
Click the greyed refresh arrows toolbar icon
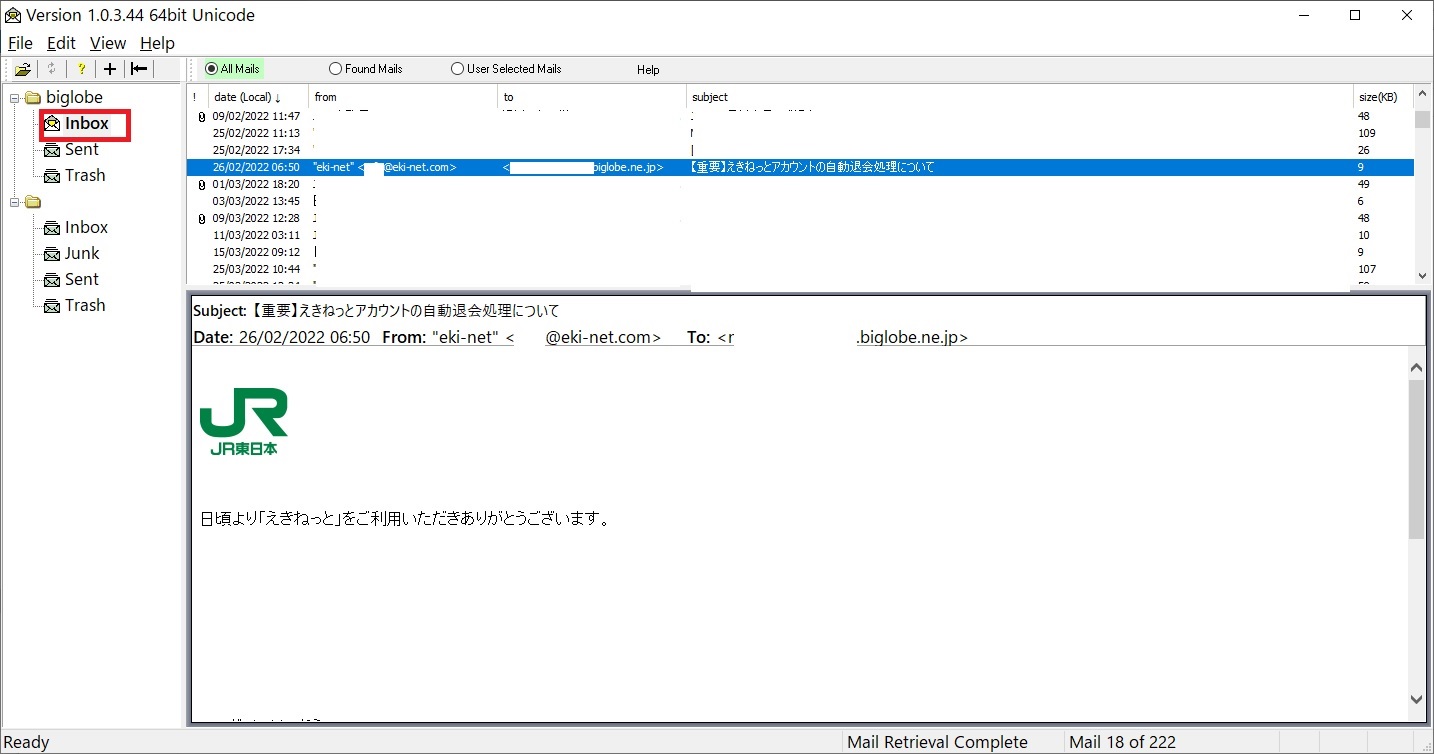point(52,69)
